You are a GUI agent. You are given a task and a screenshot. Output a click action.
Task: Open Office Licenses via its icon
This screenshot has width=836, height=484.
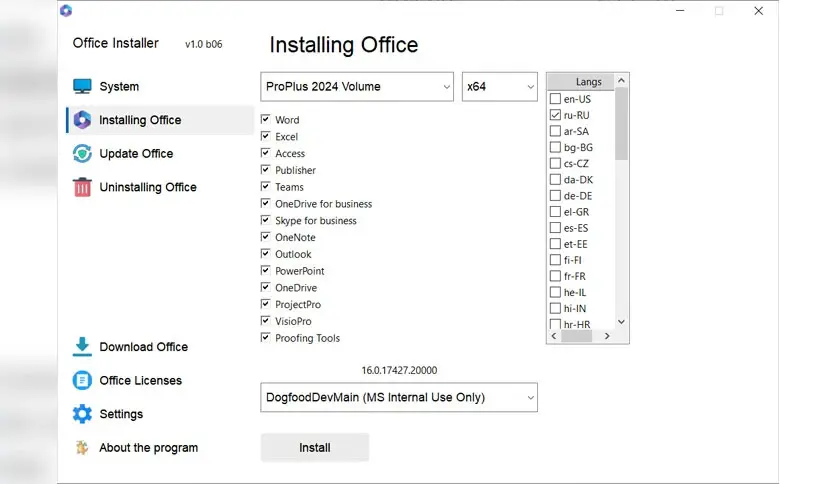click(x=82, y=381)
